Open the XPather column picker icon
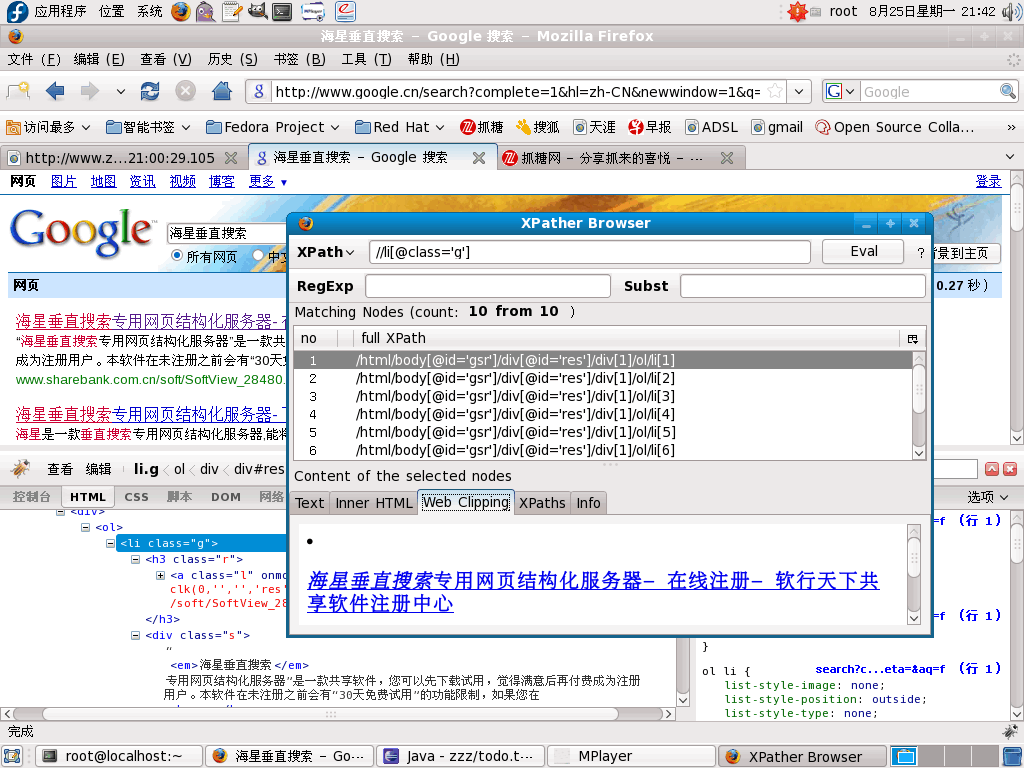 (x=912, y=338)
